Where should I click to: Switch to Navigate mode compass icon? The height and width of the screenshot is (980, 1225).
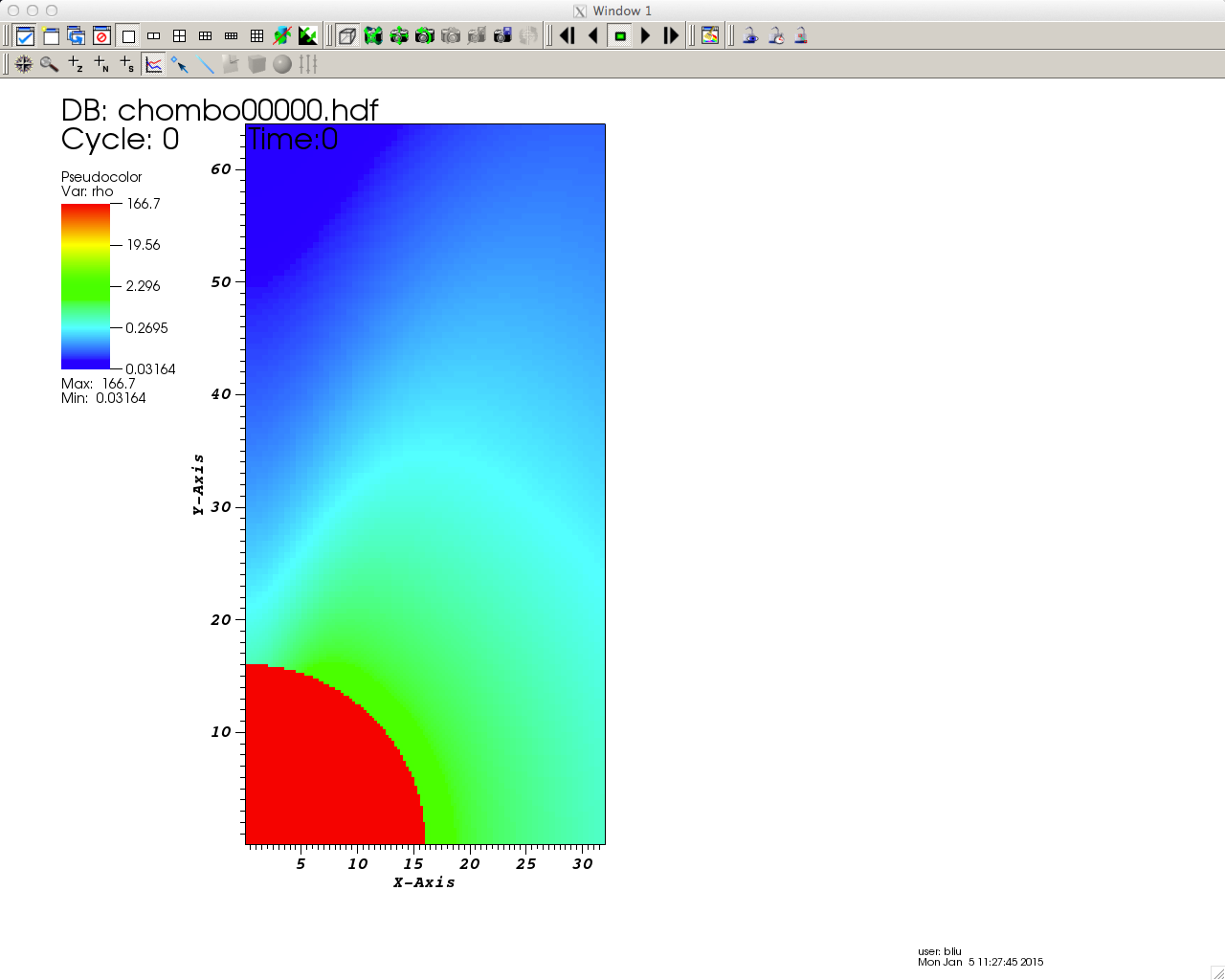point(24,64)
